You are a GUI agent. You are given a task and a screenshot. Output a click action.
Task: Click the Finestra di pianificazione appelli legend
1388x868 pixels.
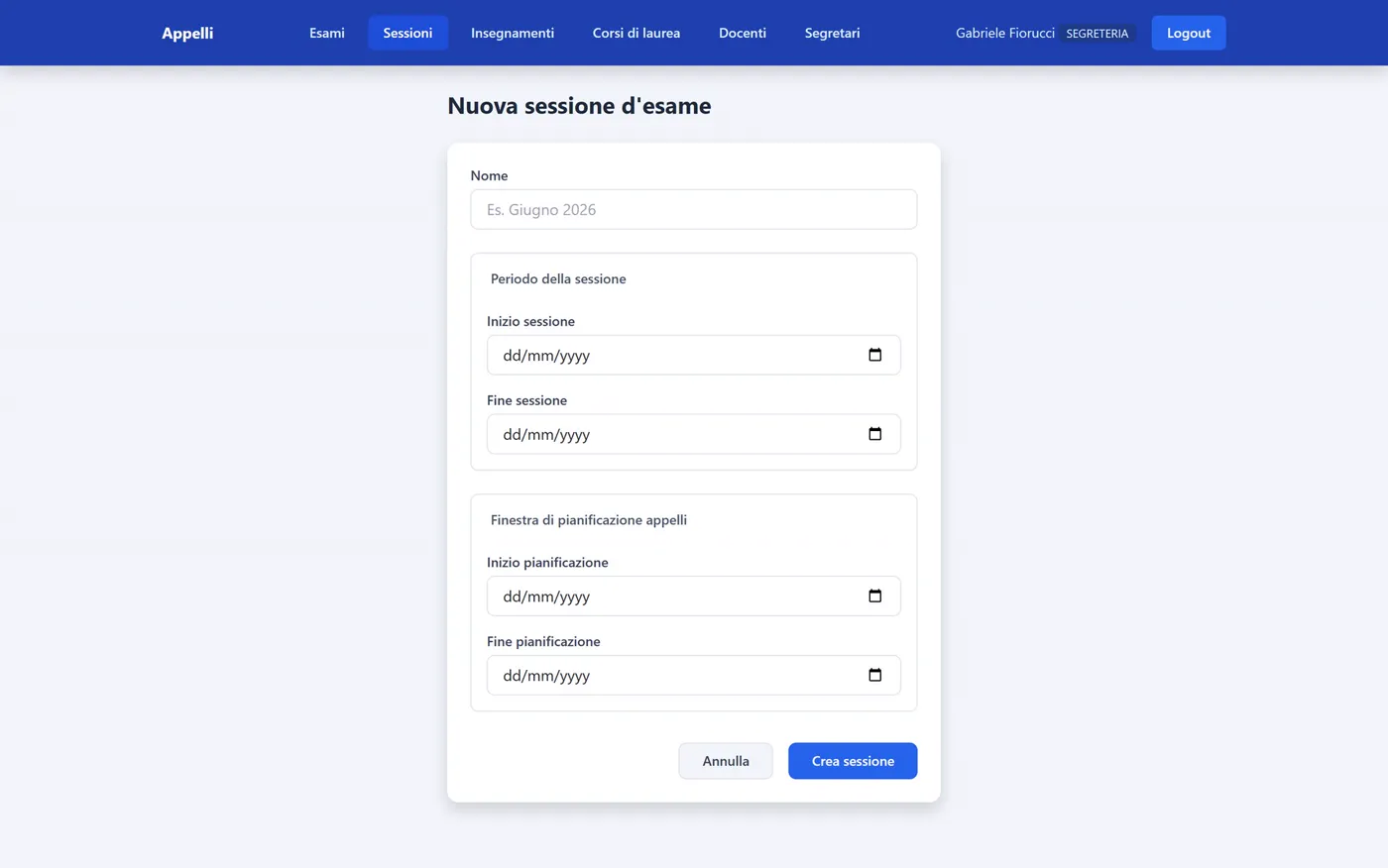589,519
